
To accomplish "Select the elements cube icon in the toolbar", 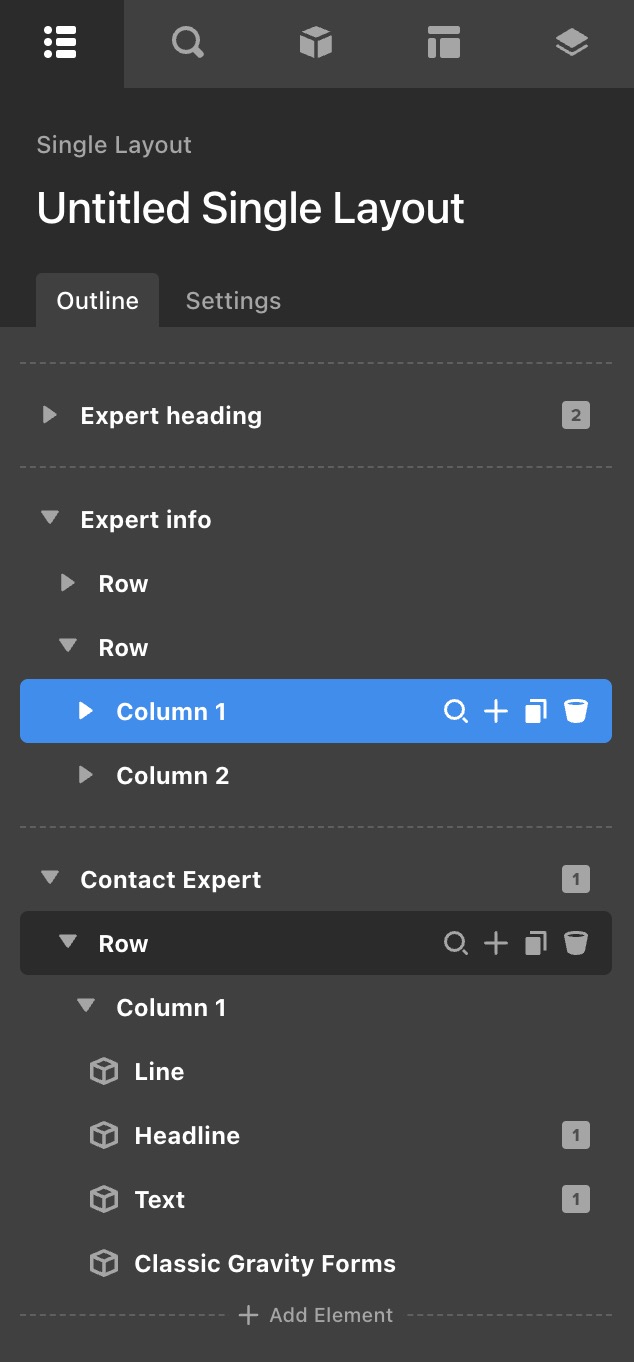I will [315, 43].
